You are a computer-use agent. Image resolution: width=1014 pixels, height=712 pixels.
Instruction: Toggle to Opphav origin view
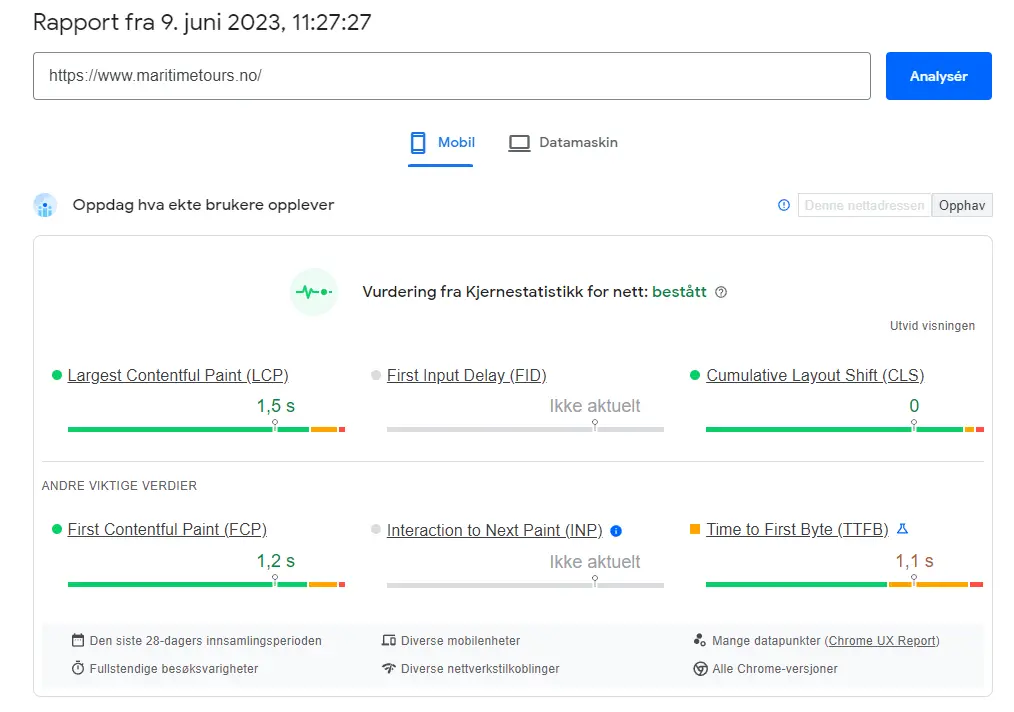(x=962, y=205)
